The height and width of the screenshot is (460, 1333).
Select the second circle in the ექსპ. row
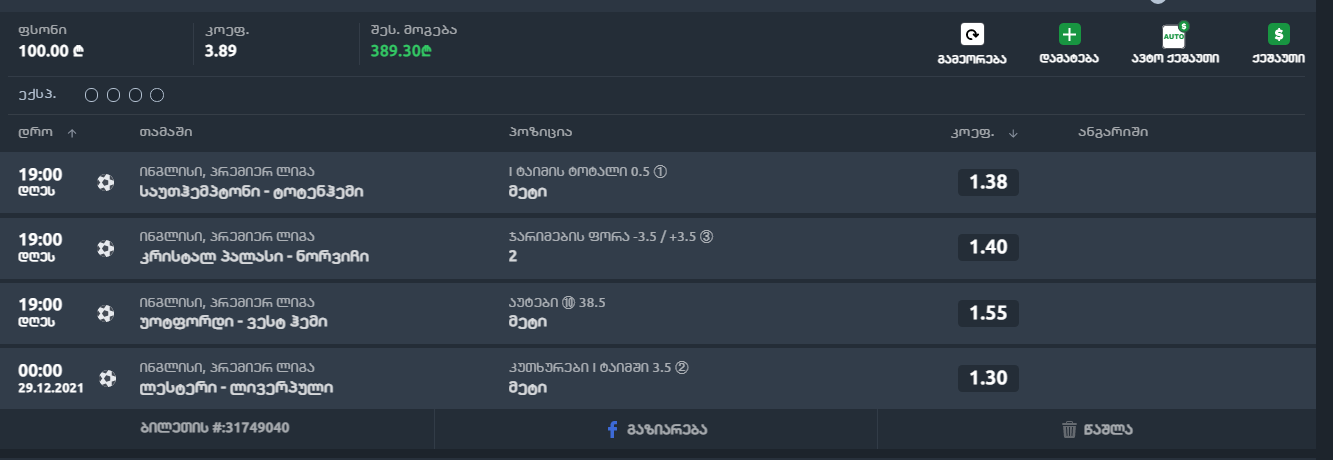tap(113, 95)
